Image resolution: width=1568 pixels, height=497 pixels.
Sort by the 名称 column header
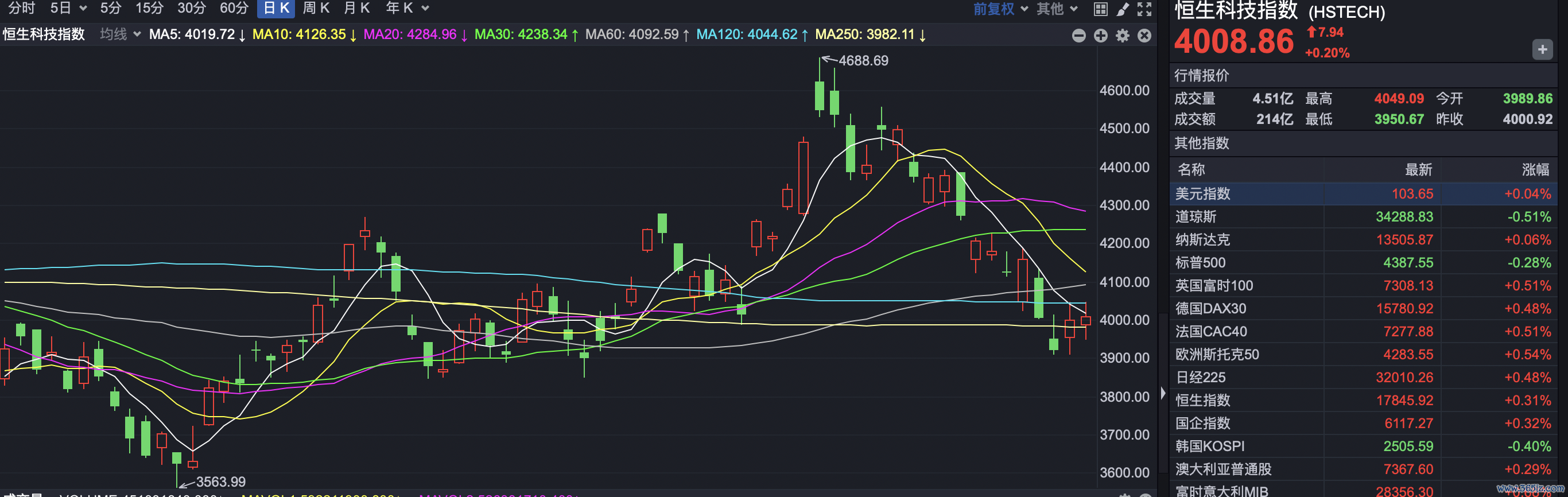[x=1191, y=170]
